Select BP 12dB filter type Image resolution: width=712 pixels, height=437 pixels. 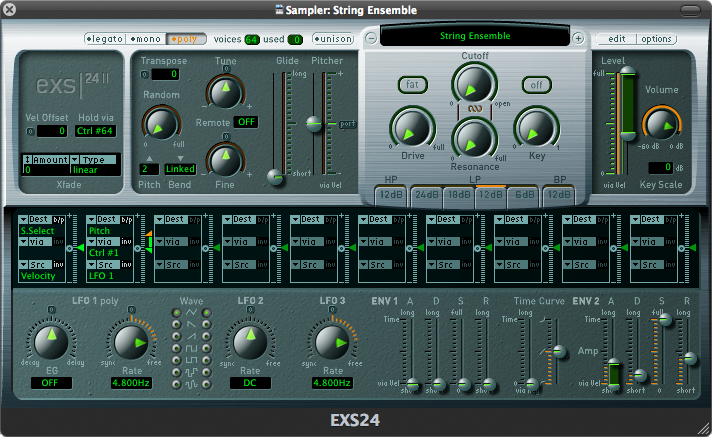(x=559, y=195)
